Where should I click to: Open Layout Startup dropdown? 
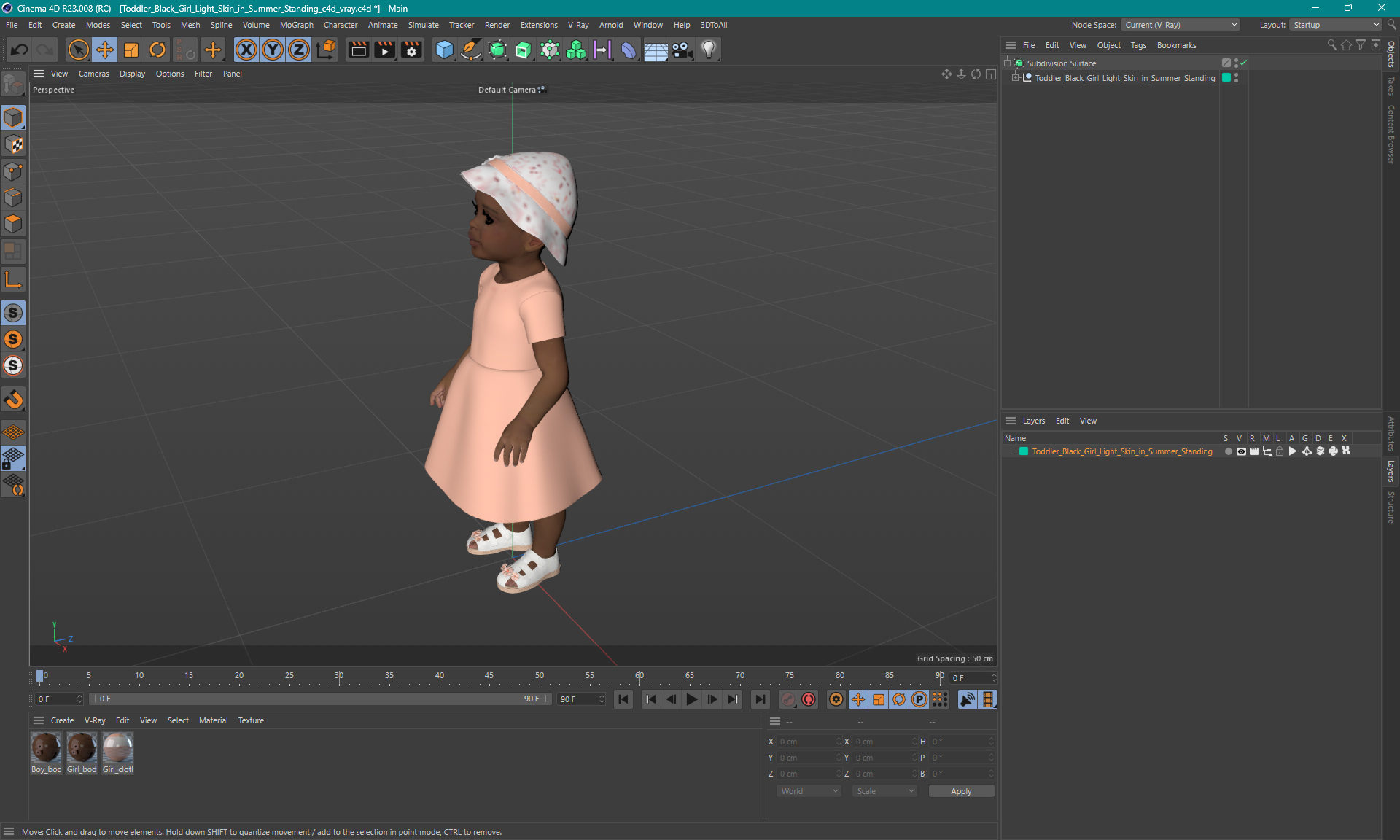(x=1336, y=25)
